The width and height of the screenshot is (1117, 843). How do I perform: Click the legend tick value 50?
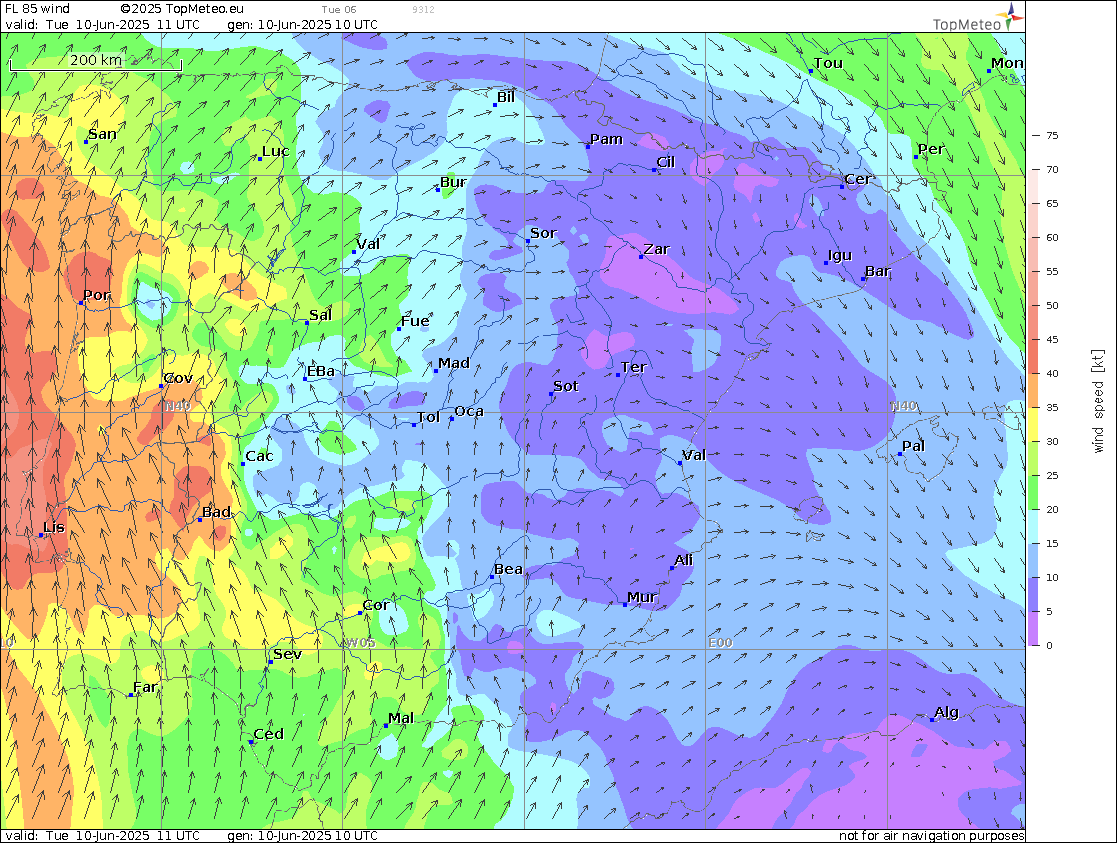click(1052, 306)
